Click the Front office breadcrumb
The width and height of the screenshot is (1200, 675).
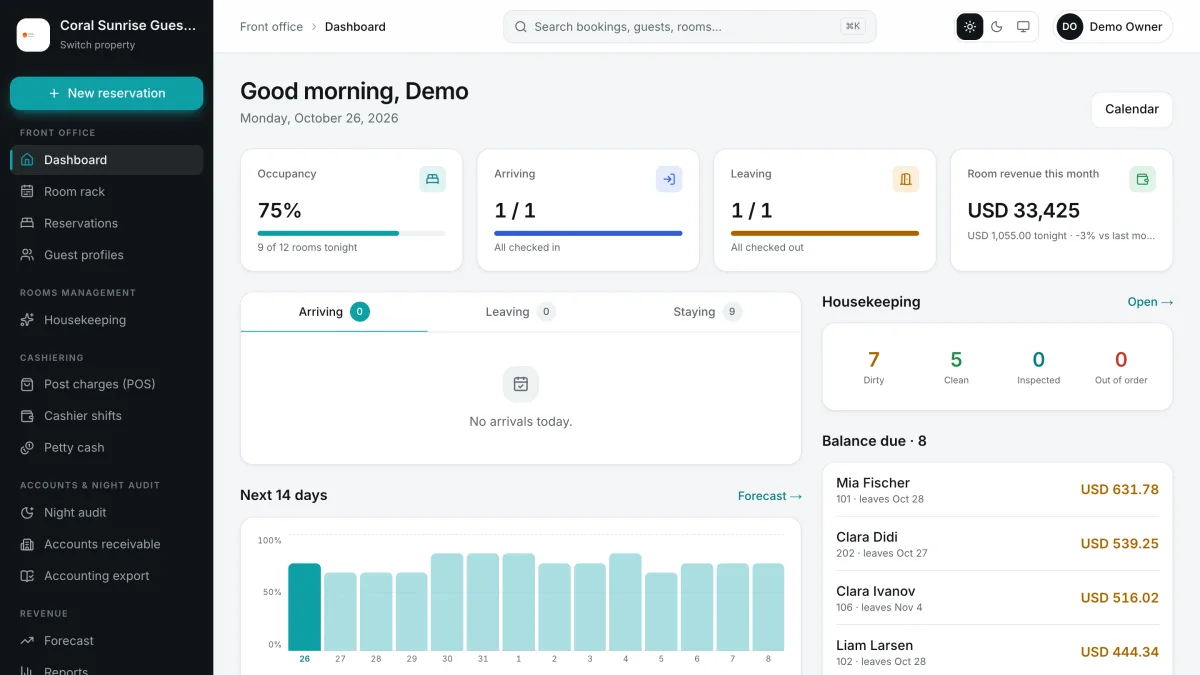click(x=271, y=27)
